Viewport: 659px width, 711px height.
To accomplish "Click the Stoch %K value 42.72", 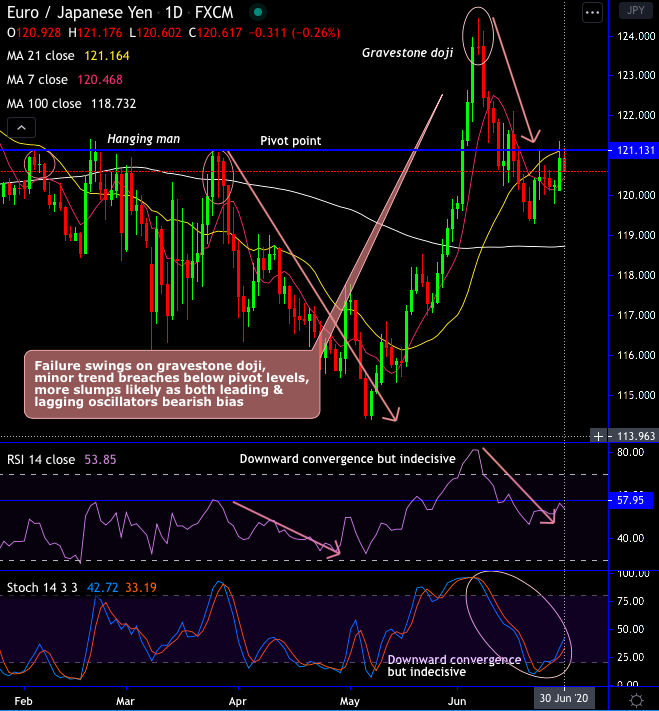I will tap(103, 588).
